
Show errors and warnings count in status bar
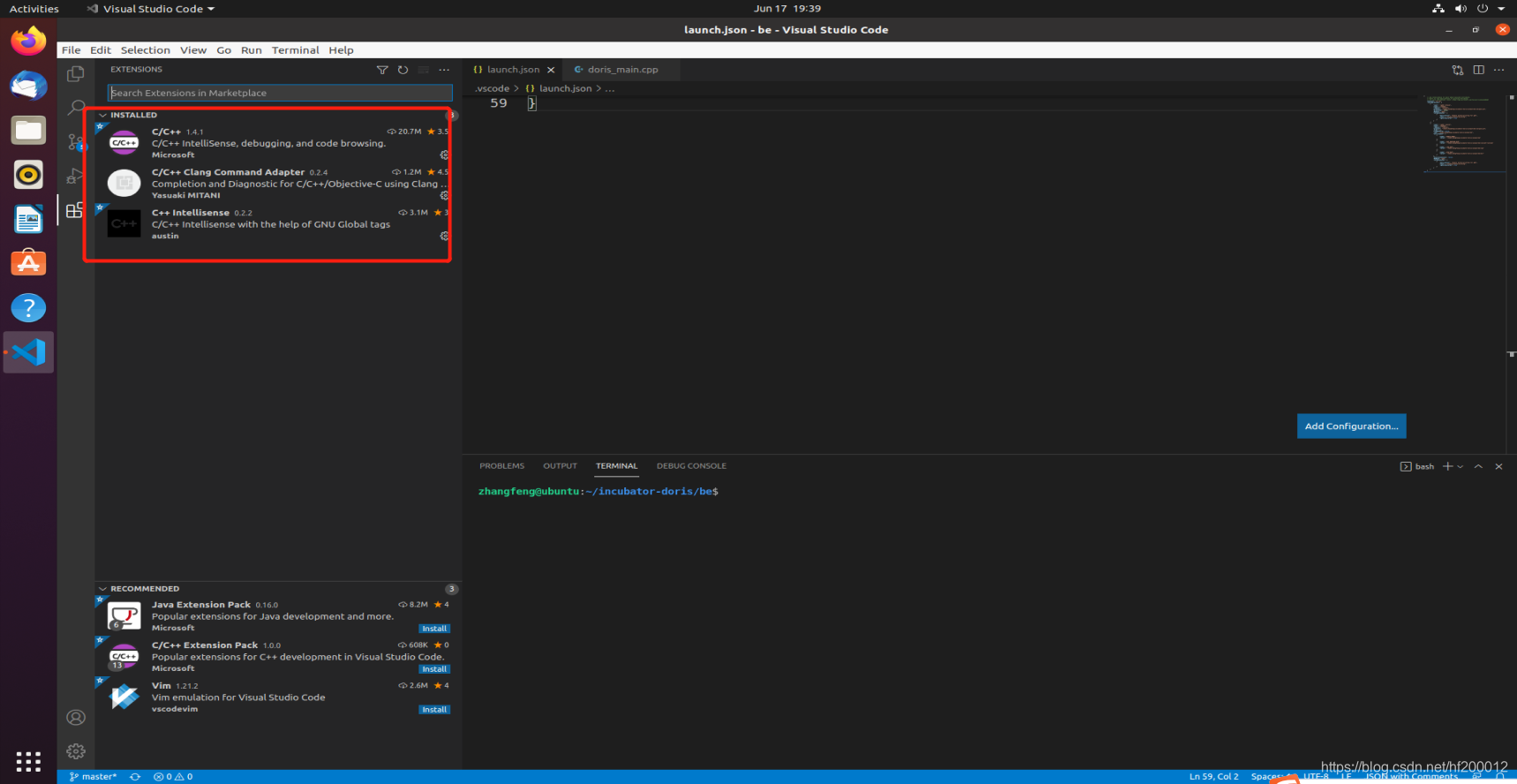(173, 777)
